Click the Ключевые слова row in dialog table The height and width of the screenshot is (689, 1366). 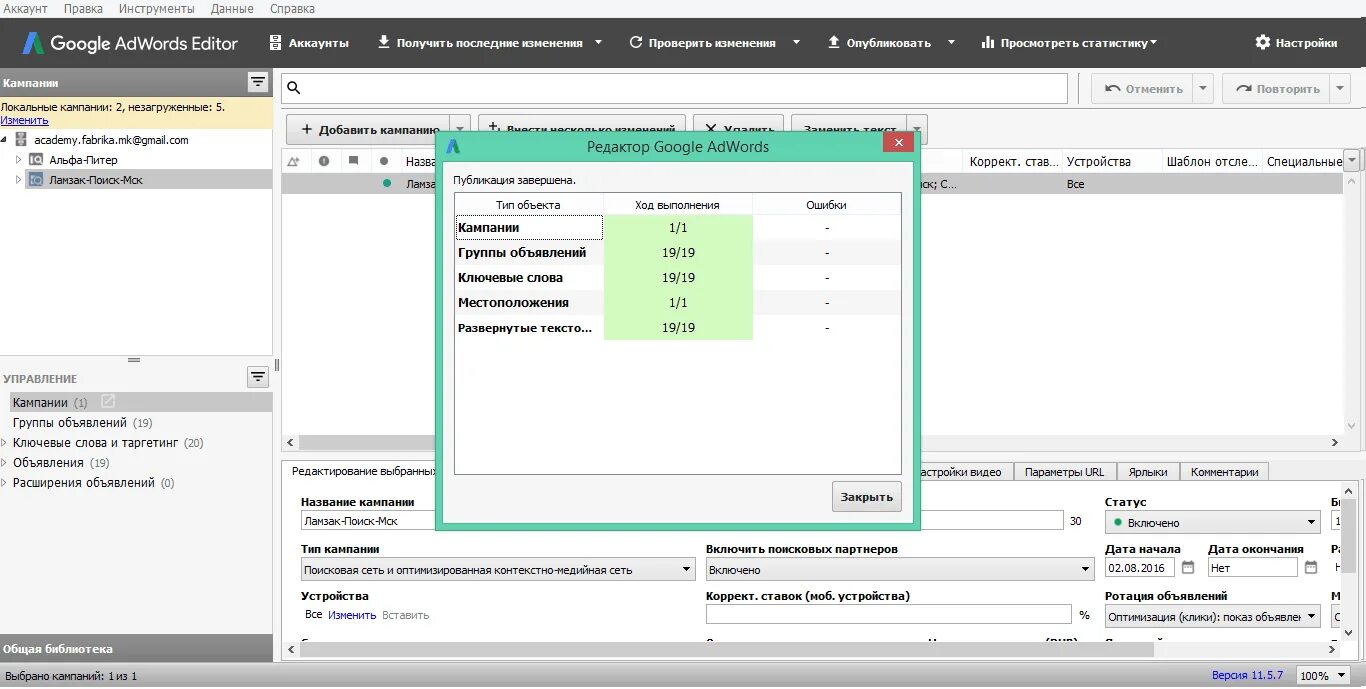(x=678, y=278)
